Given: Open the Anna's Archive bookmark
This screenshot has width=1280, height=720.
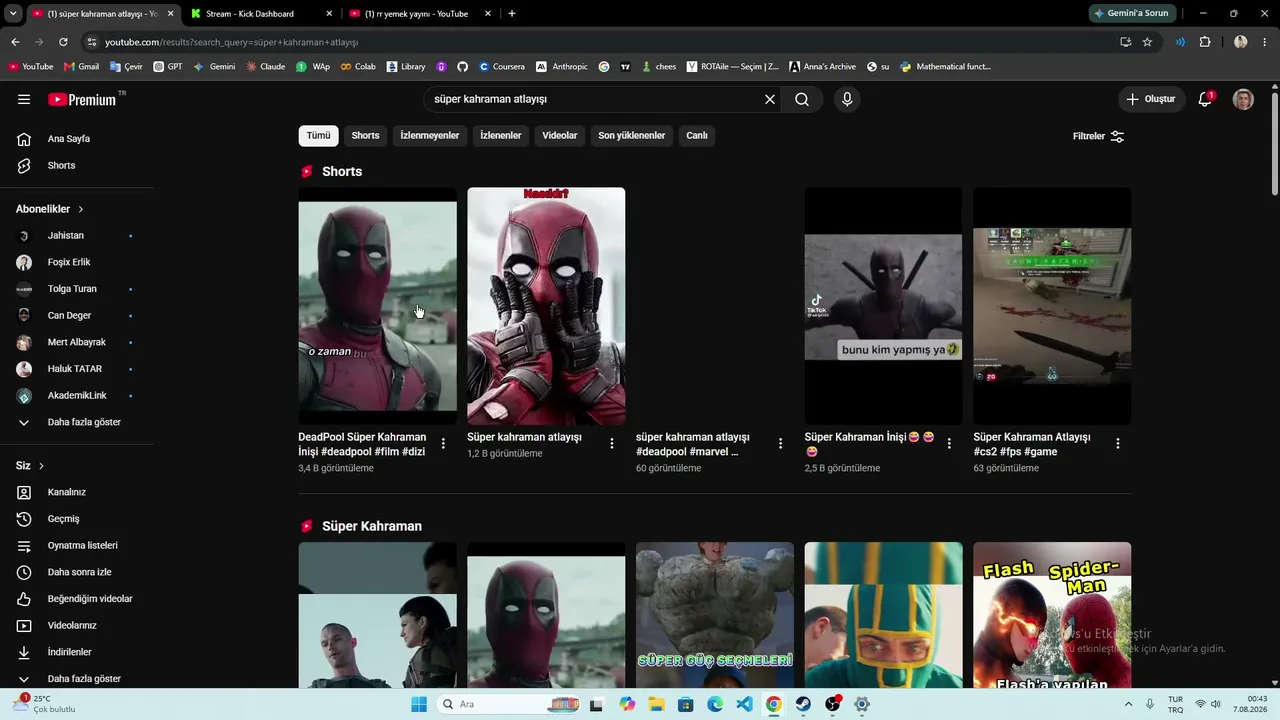Looking at the screenshot, I should click(x=822, y=67).
